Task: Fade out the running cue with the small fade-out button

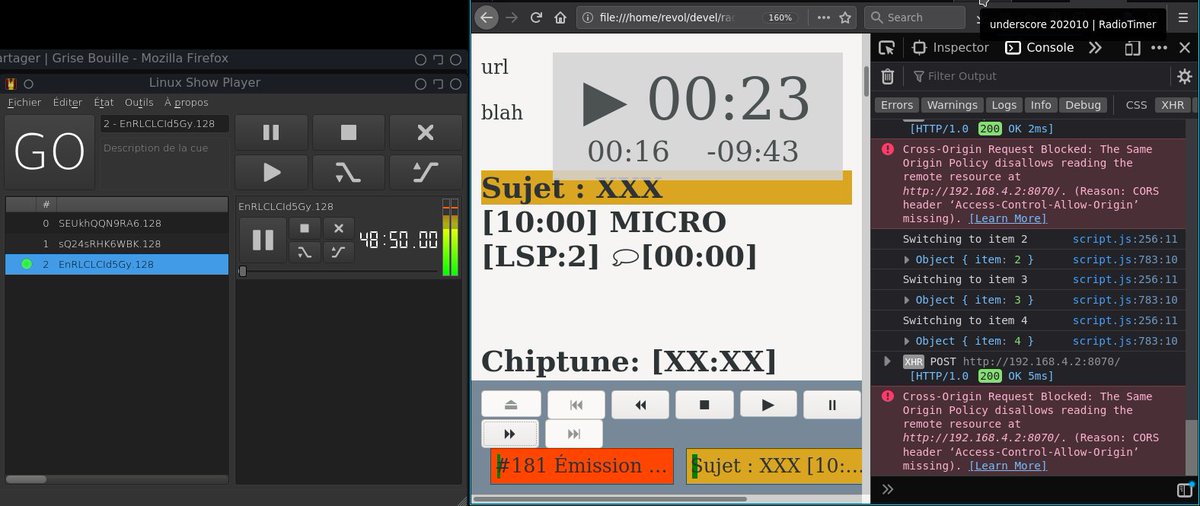Action: 305,252
